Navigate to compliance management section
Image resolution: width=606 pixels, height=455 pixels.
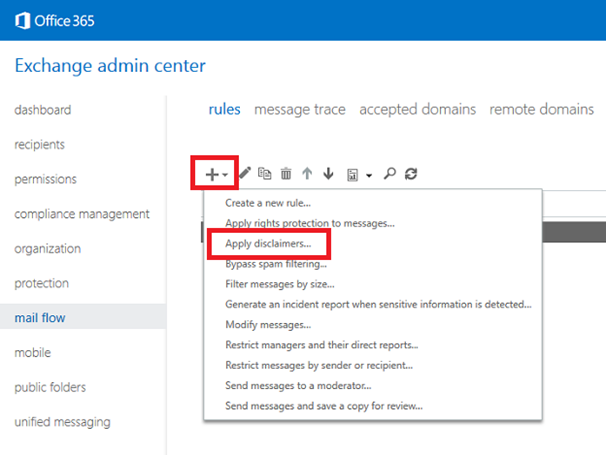[82, 214]
